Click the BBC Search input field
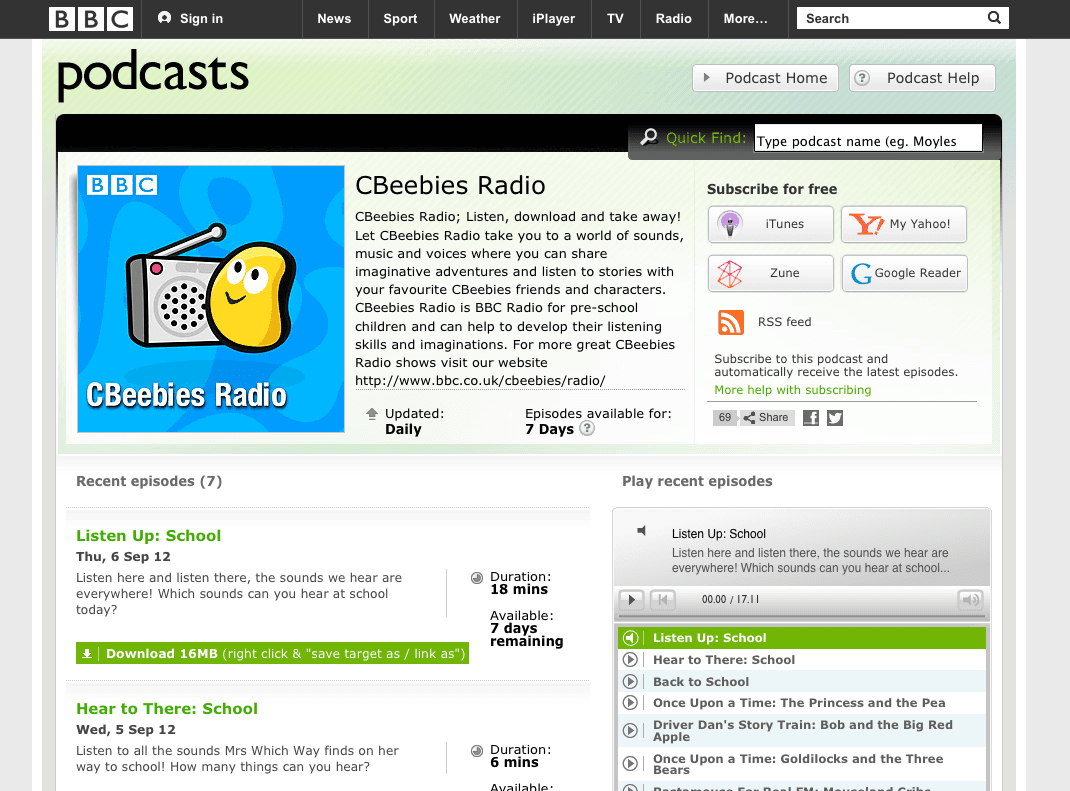 point(891,18)
